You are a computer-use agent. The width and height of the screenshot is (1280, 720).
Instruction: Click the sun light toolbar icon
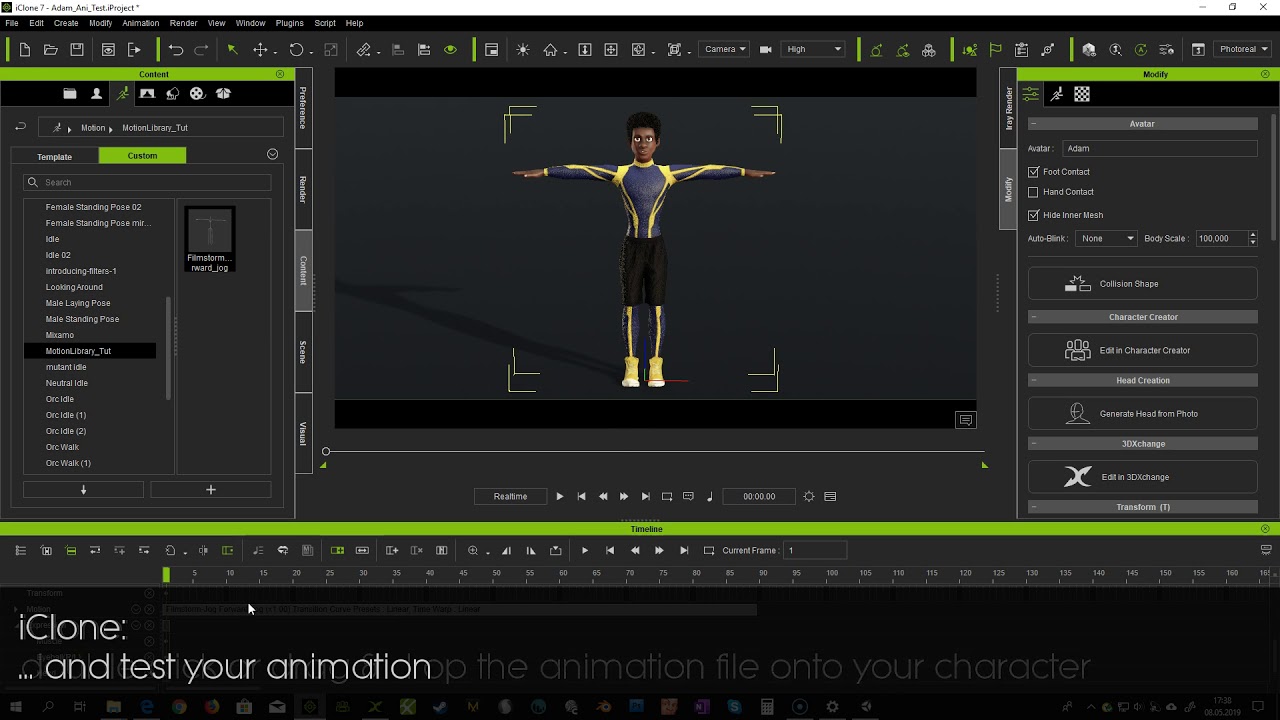523,49
